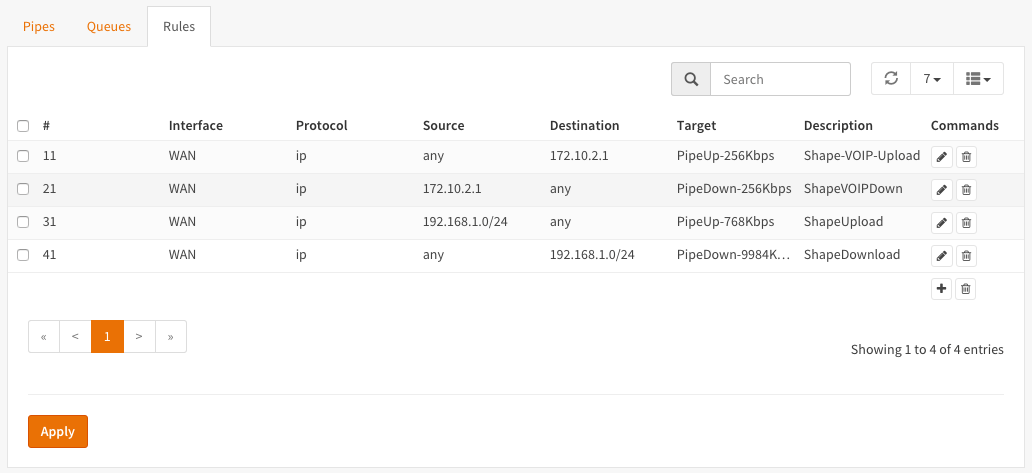Image resolution: width=1032 pixels, height=473 pixels.
Task: Toggle the select-all checkbox in header
Action: tap(23, 126)
